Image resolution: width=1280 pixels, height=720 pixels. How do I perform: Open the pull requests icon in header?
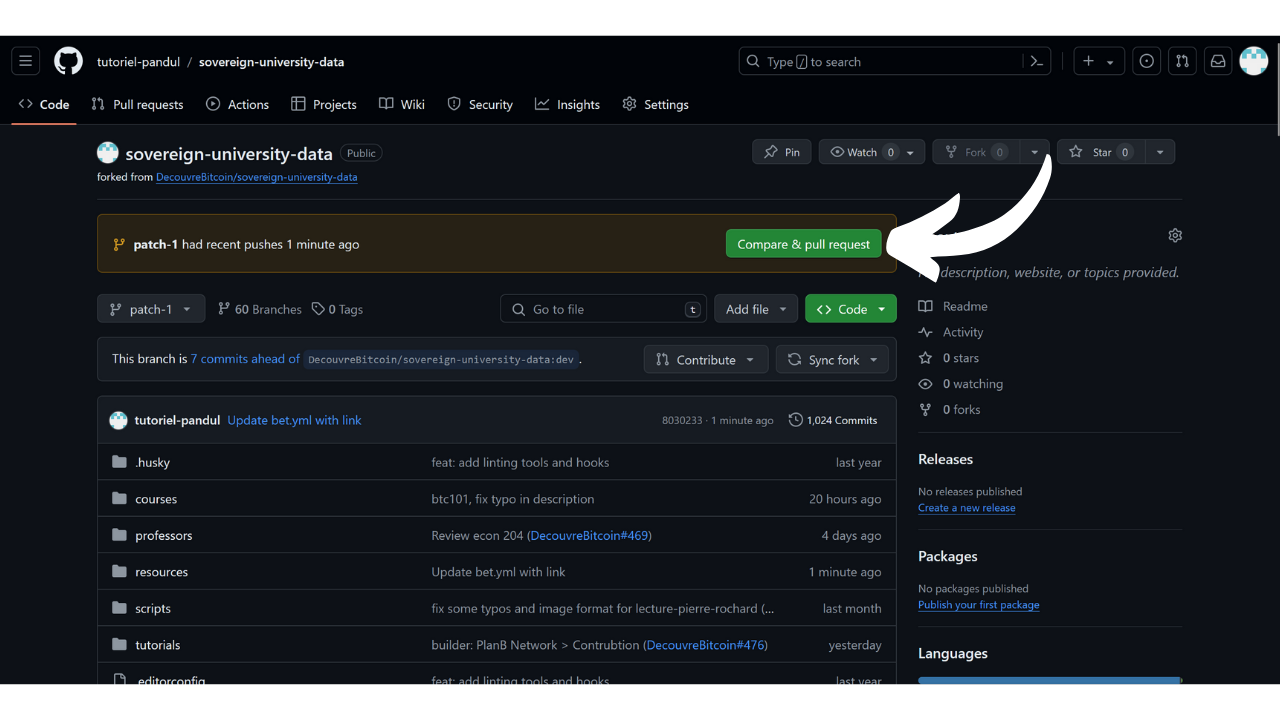click(1182, 61)
